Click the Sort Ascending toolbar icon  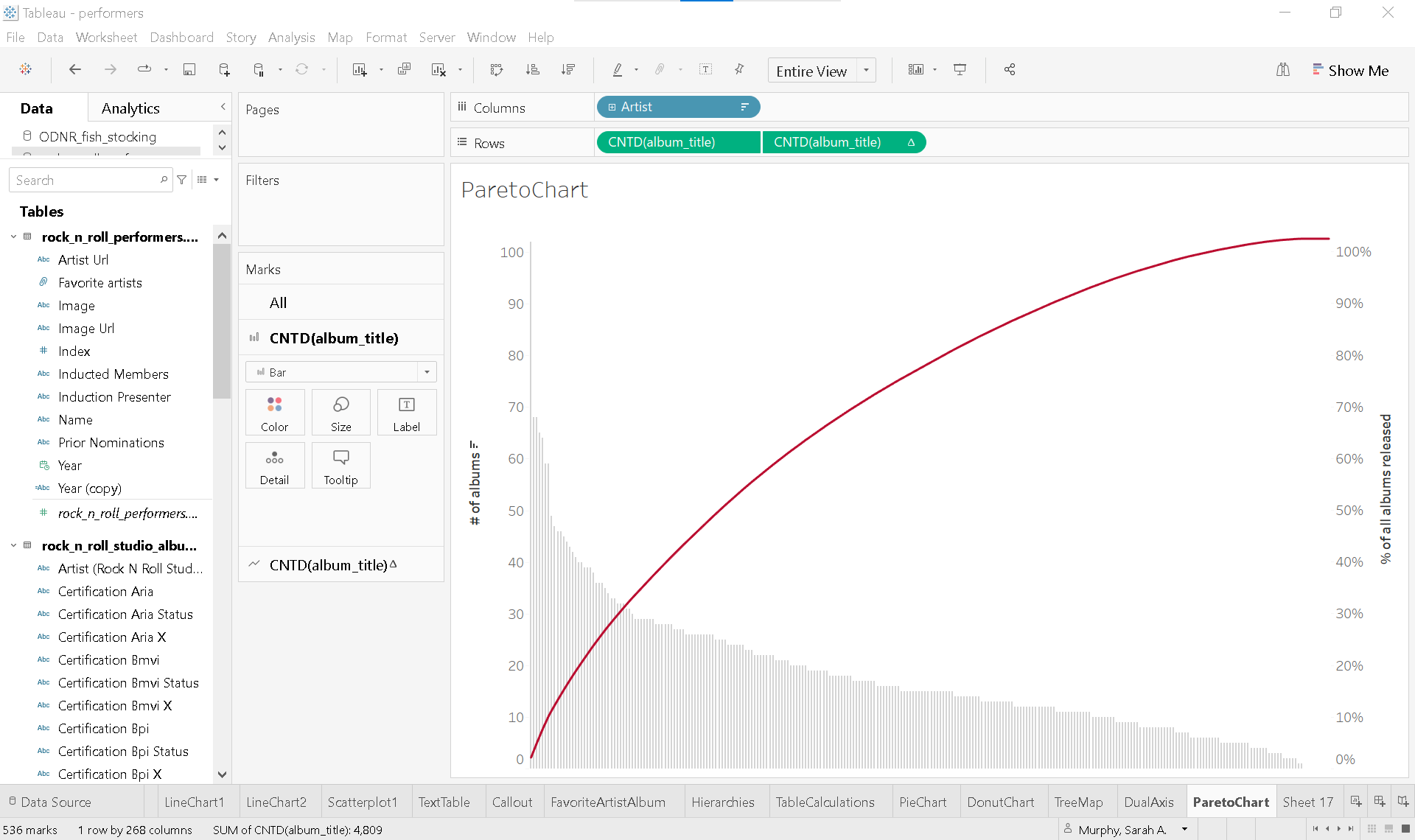point(532,69)
